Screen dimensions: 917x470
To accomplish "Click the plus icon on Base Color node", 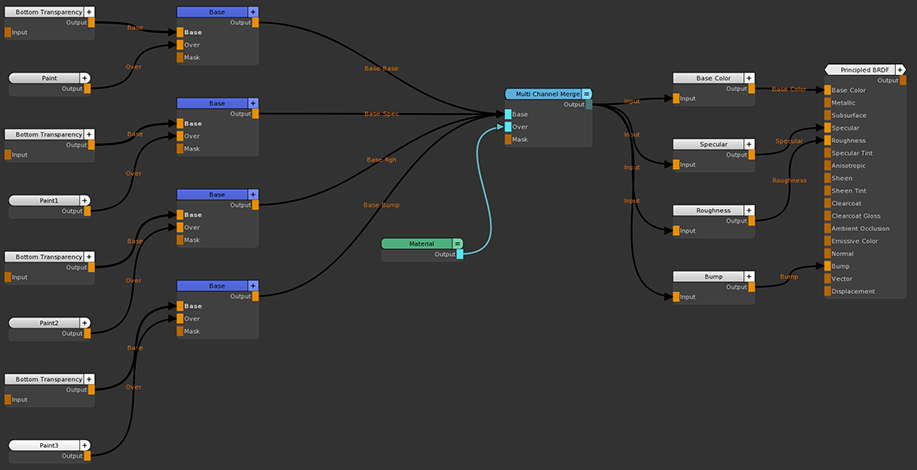I will coord(748,78).
